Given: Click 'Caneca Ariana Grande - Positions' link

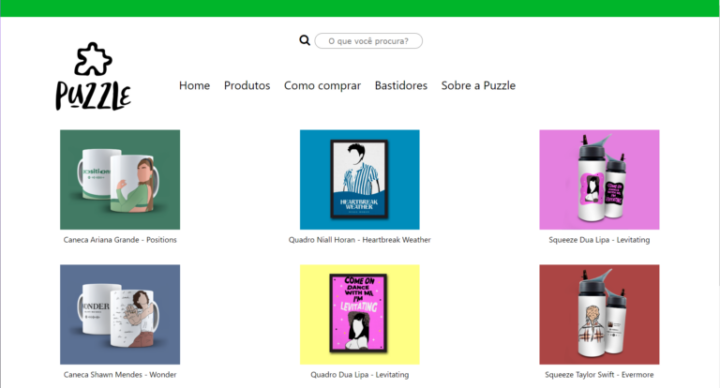Looking at the screenshot, I should pyautogui.click(x=120, y=240).
